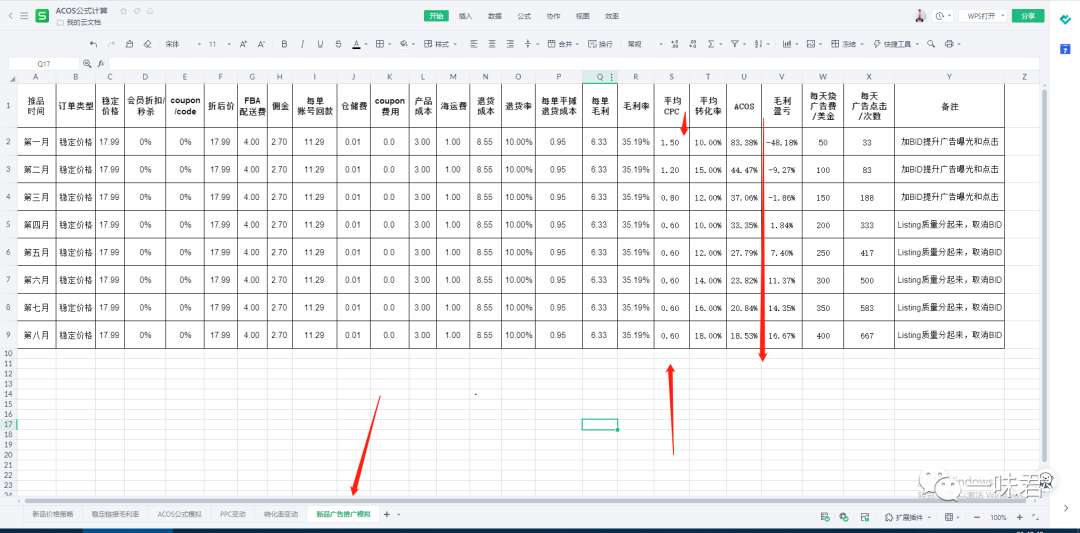Switch to PPC变动 sheet tab
This screenshot has height=533, width=1080.
[x=233, y=514]
